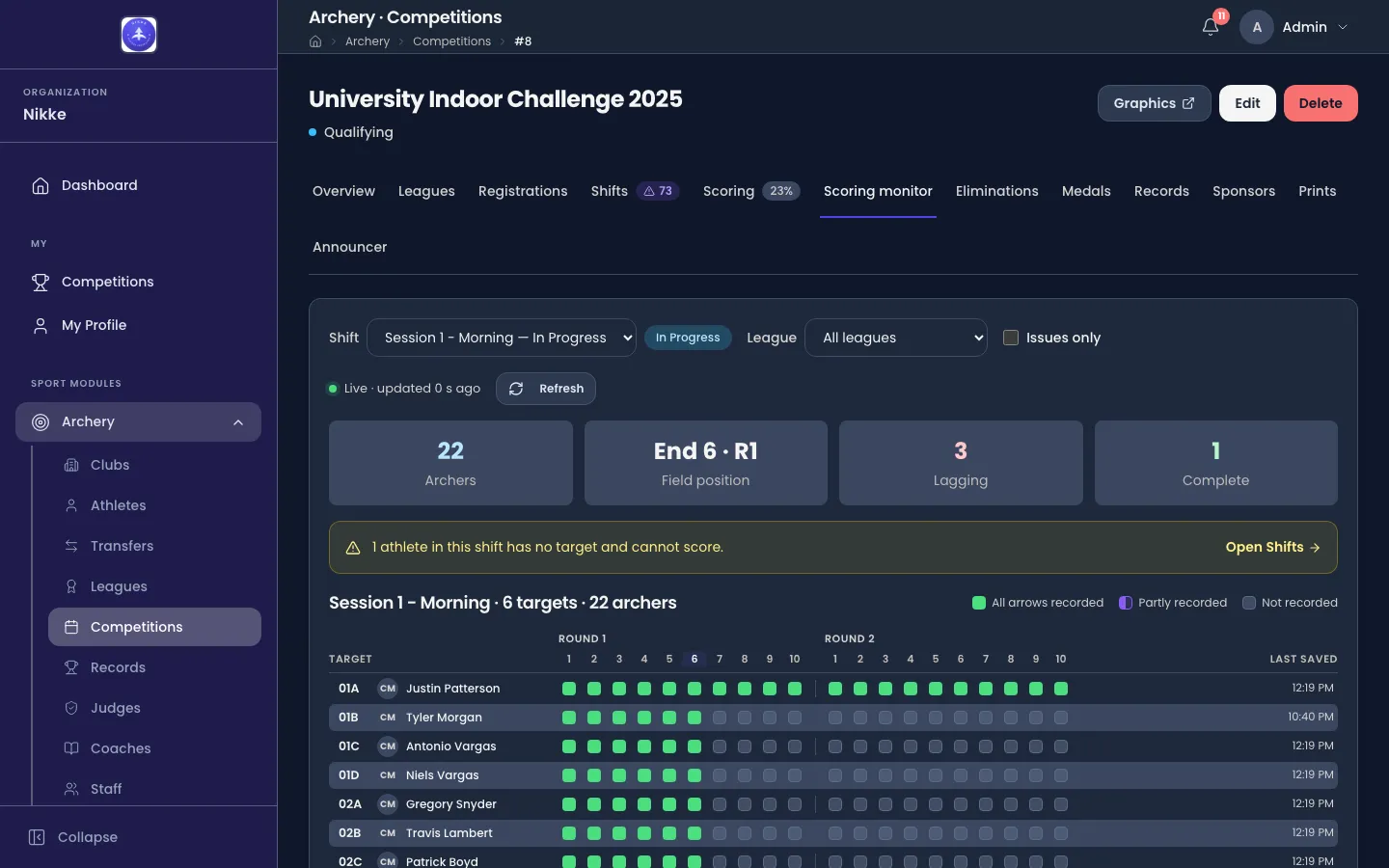Enable the Issues only checkbox
This screenshot has height=868, width=1389.
(1011, 338)
